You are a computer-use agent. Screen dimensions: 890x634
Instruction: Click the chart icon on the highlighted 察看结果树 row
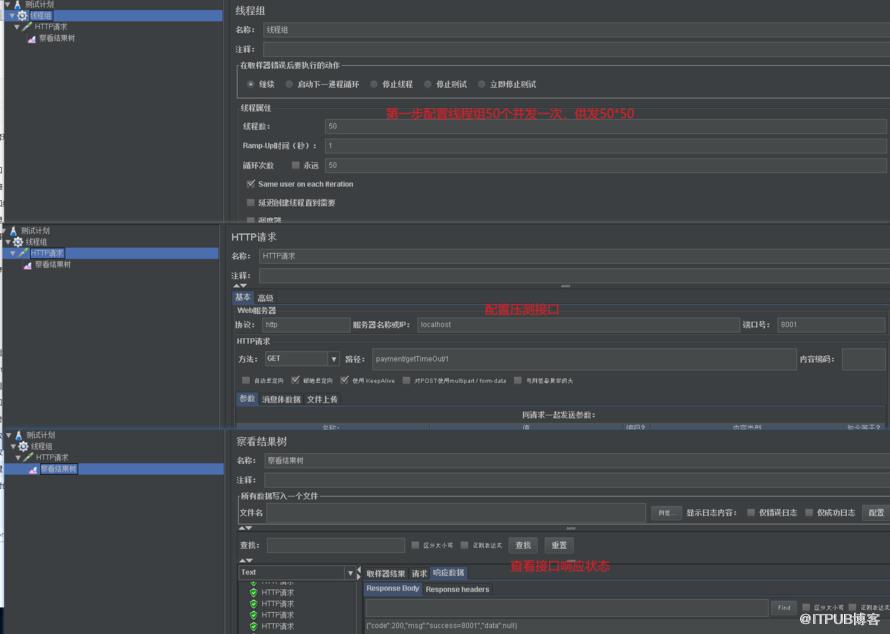click(33, 469)
